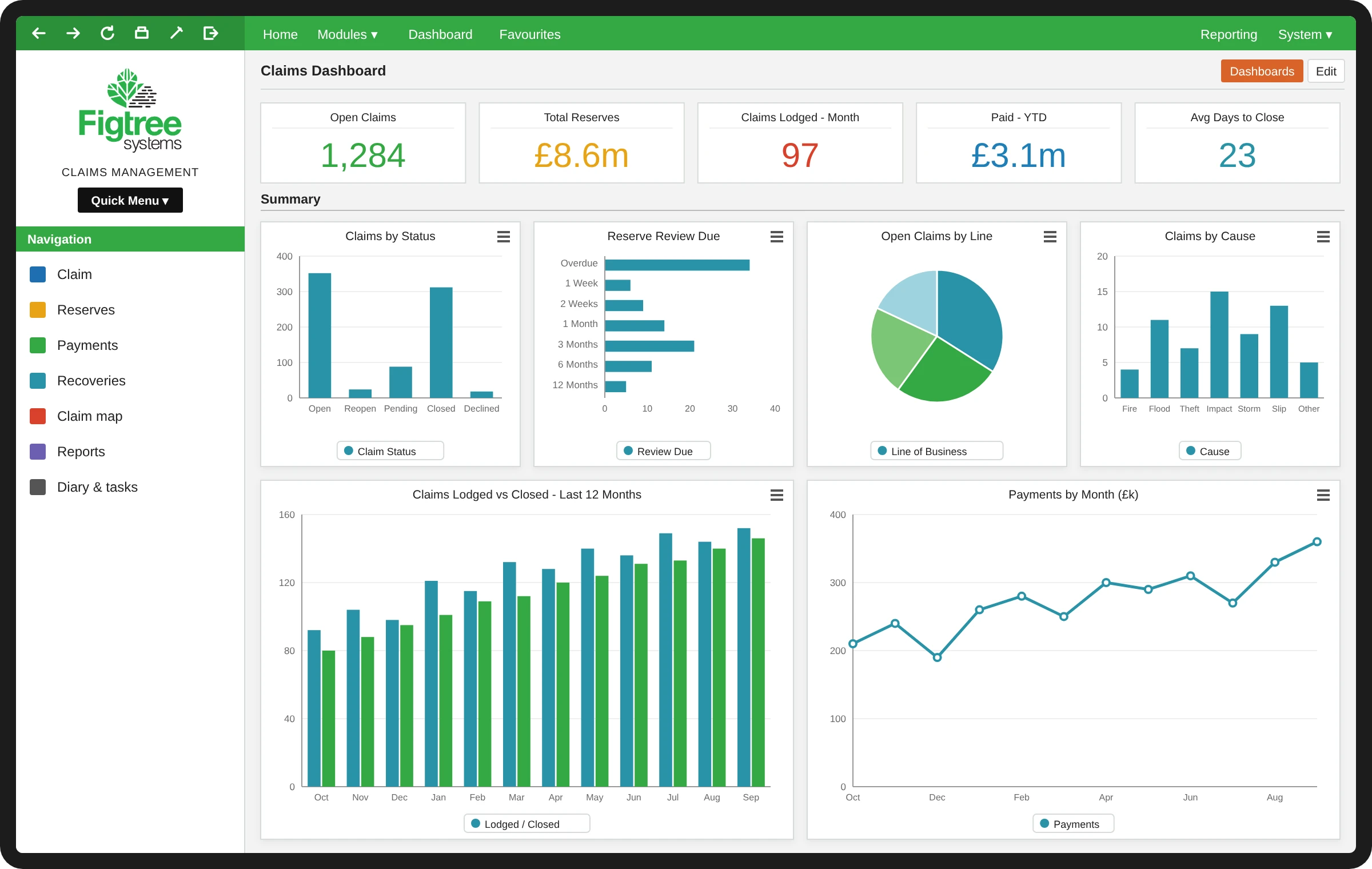Toggle the Payments legend item
Viewport: 1372px width, 869px height.
click(1074, 824)
